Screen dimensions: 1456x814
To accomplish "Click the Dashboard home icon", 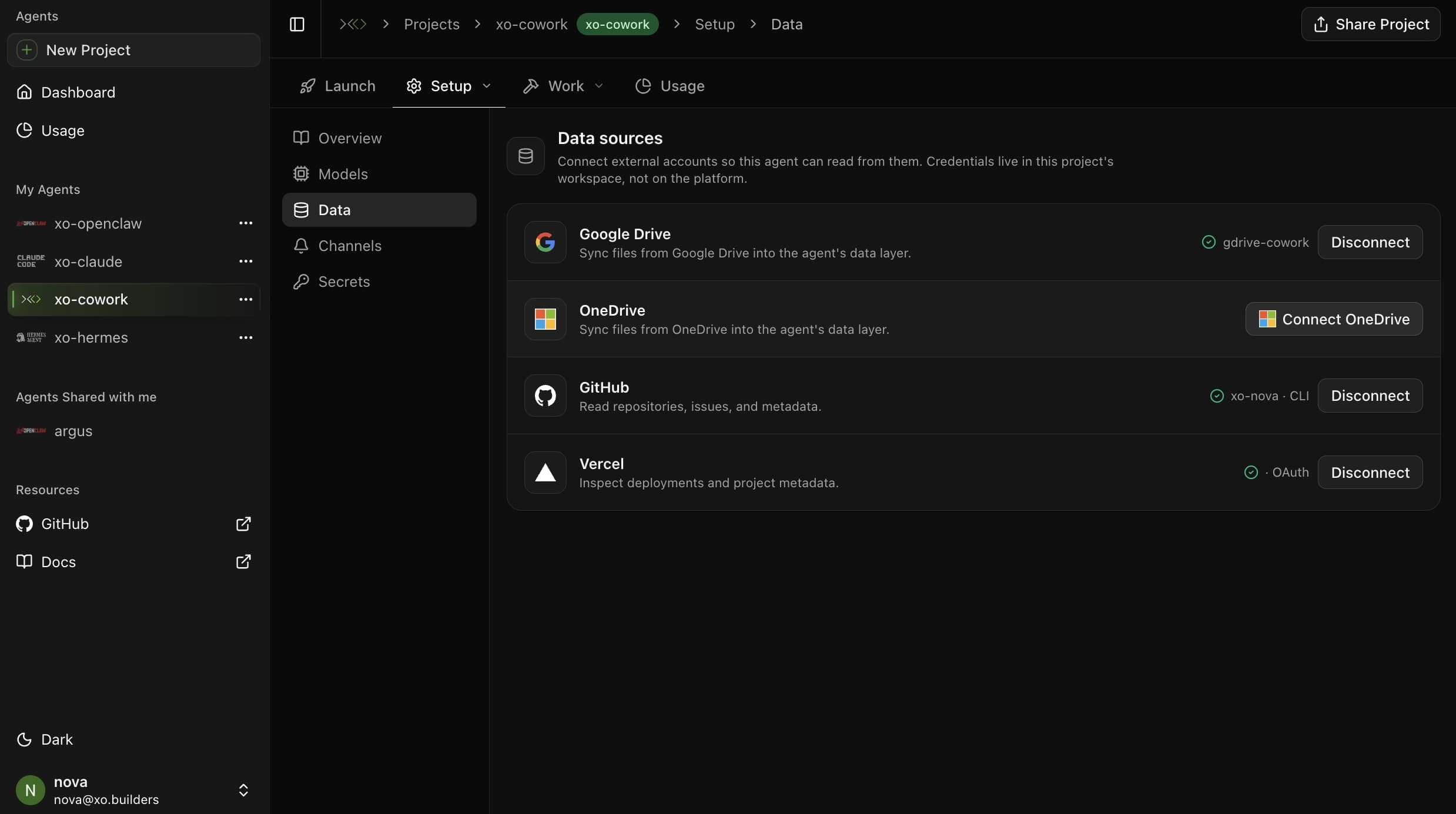I will (x=24, y=92).
